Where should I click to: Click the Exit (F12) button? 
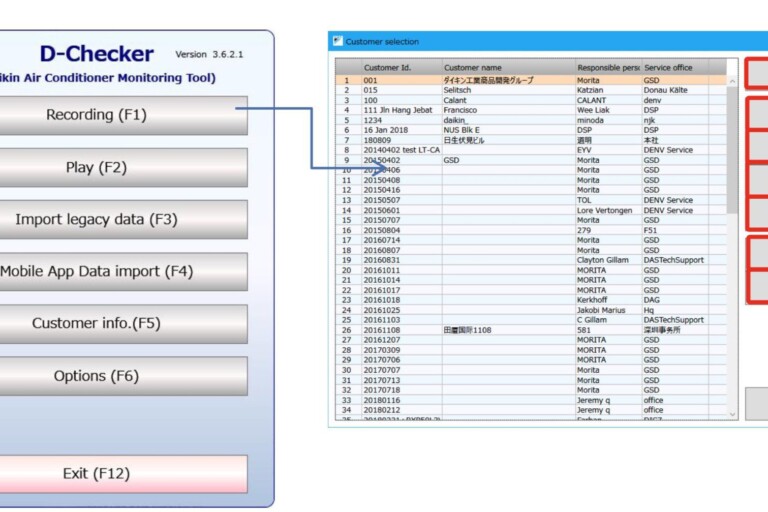122,474
